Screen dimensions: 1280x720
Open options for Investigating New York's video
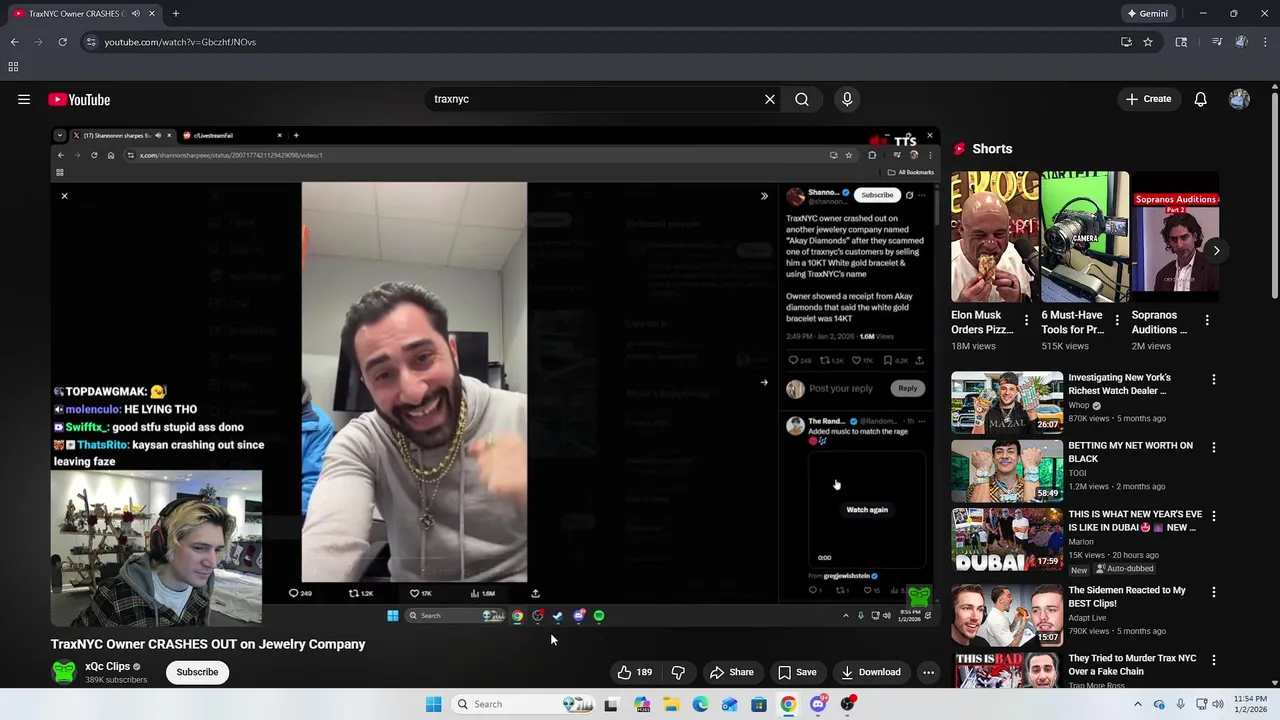(x=1214, y=380)
